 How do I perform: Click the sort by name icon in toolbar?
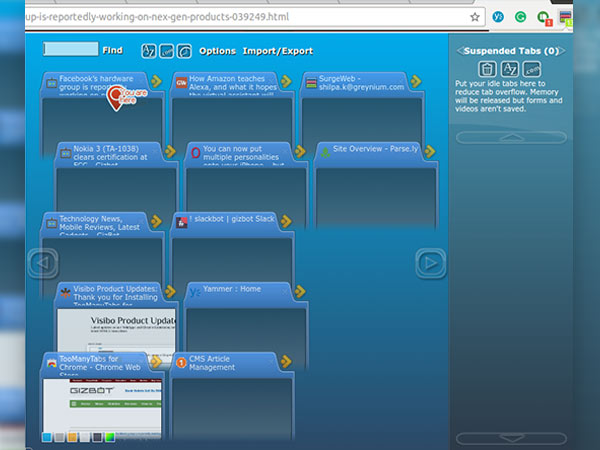149,51
